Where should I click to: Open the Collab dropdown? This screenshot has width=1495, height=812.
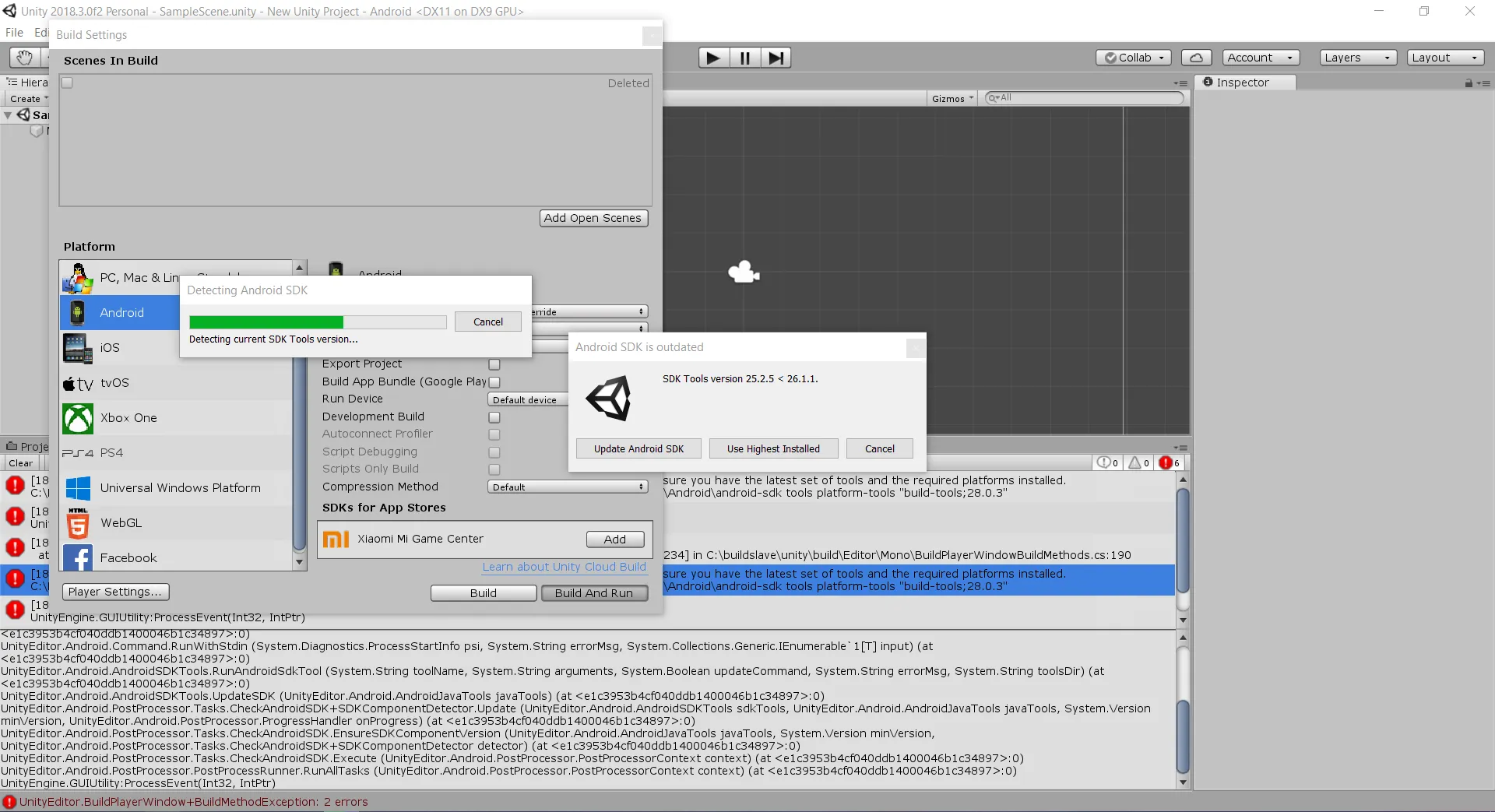coord(1133,58)
